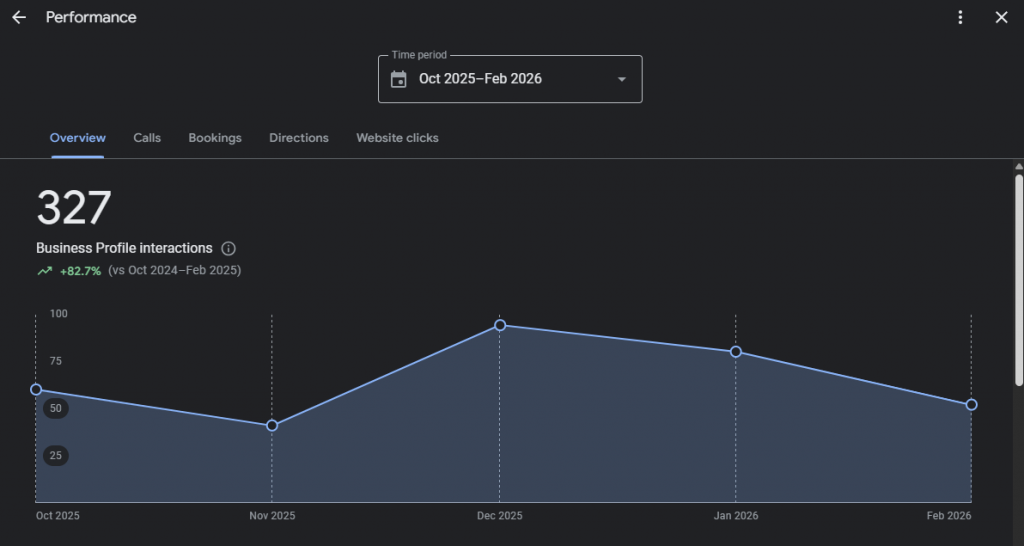Screen dimensions: 1024x546
Task: Click the info icon beside Business Profile interactions
Action: [228, 248]
